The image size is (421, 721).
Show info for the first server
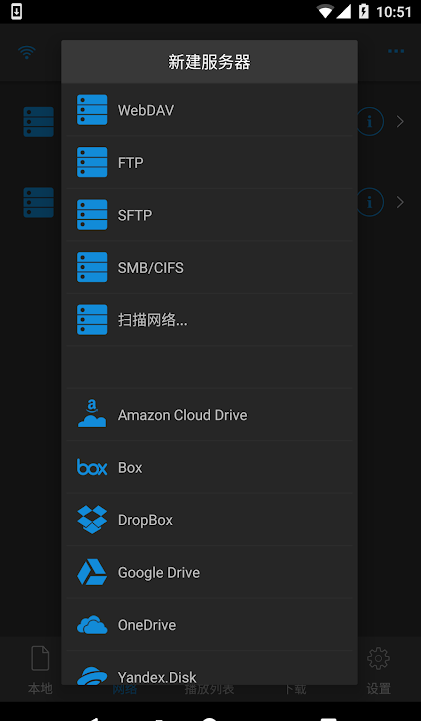(370, 121)
